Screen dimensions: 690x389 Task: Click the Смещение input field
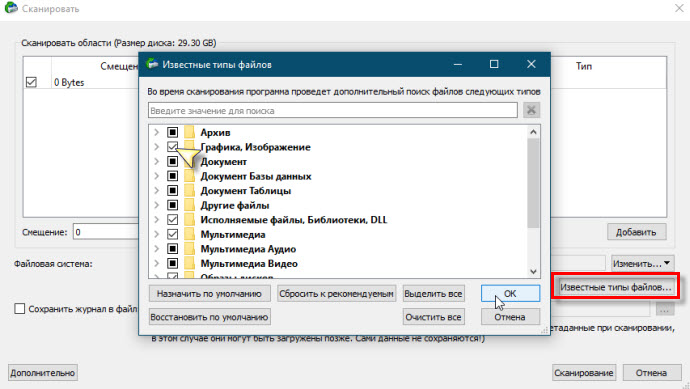[106, 232]
